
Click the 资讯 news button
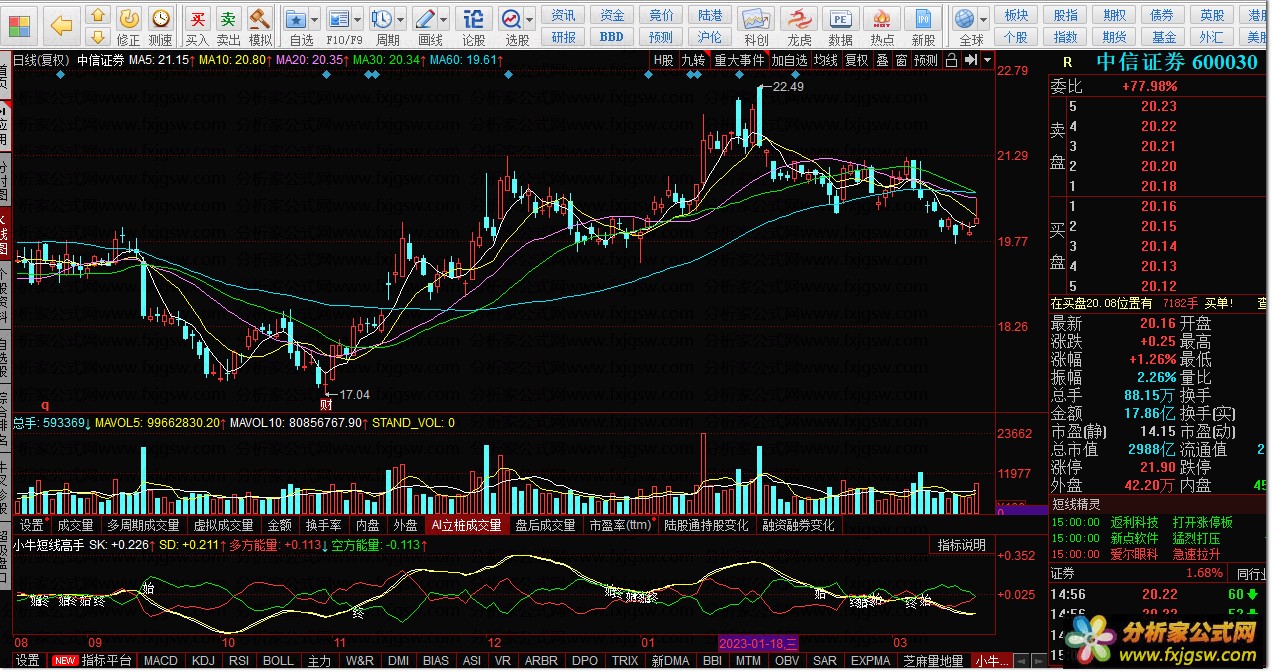[564, 15]
